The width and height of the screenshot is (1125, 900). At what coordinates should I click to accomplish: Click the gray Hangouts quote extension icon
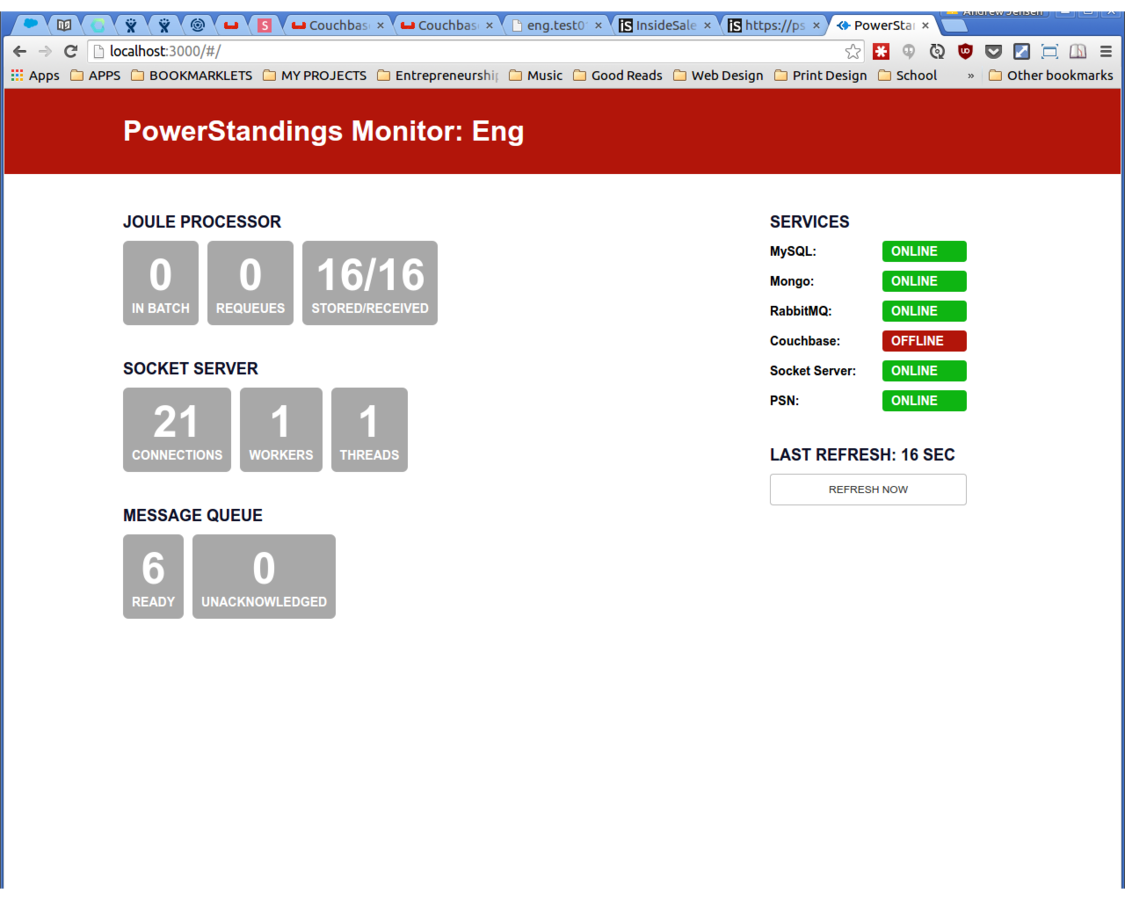(x=909, y=51)
